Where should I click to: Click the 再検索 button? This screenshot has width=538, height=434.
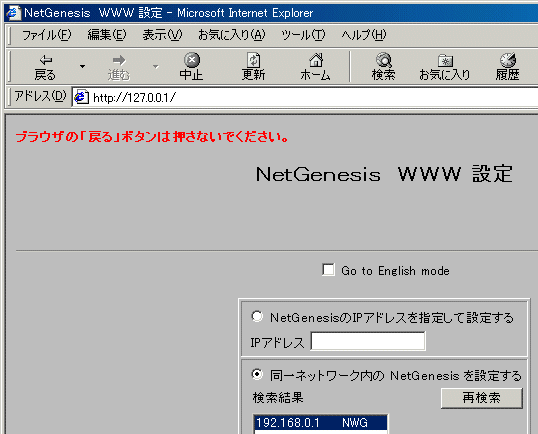481,398
